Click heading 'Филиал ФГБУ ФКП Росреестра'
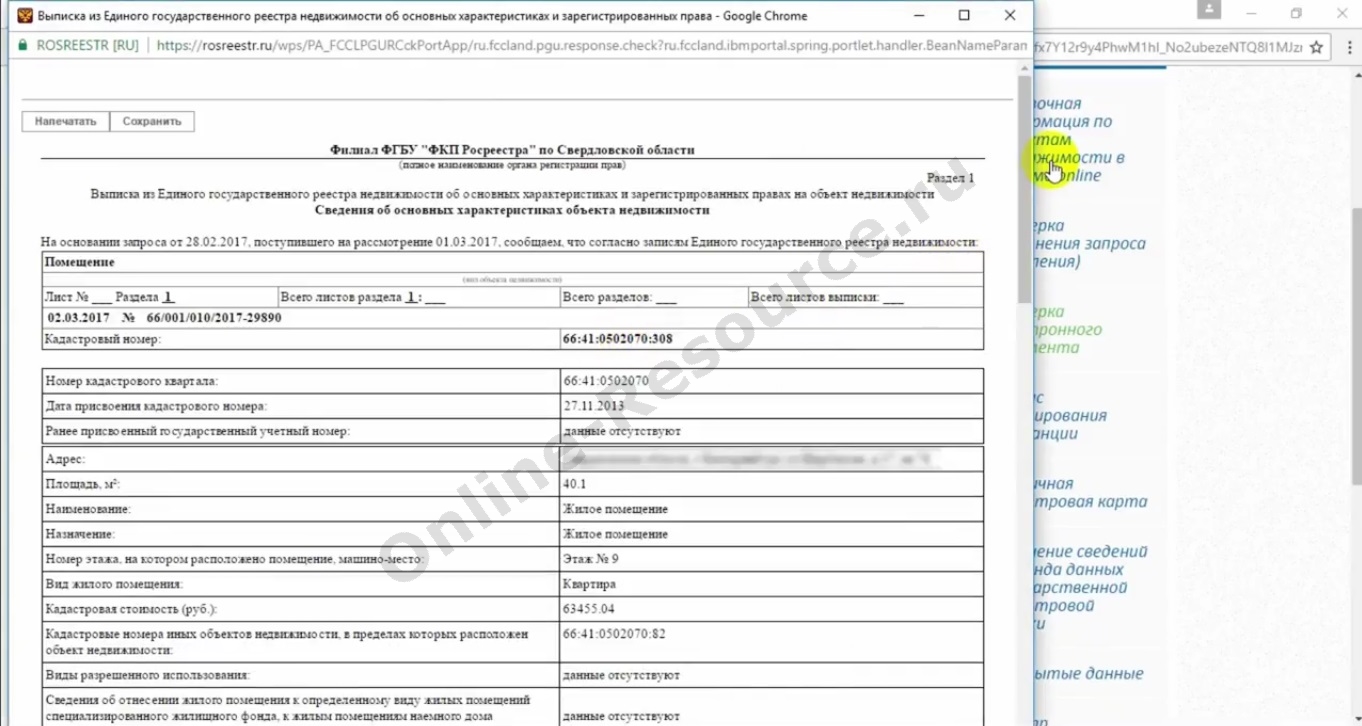This screenshot has width=1362, height=726. [512, 150]
